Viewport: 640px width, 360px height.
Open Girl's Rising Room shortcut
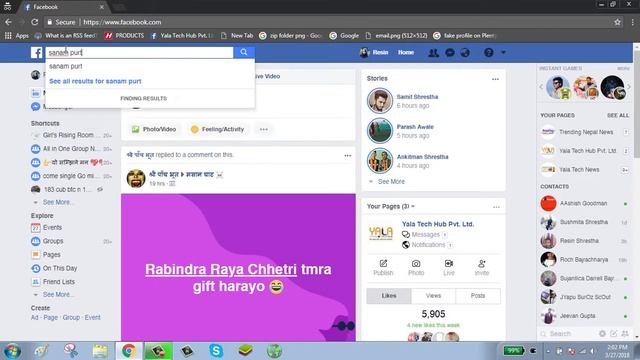(x=71, y=135)
